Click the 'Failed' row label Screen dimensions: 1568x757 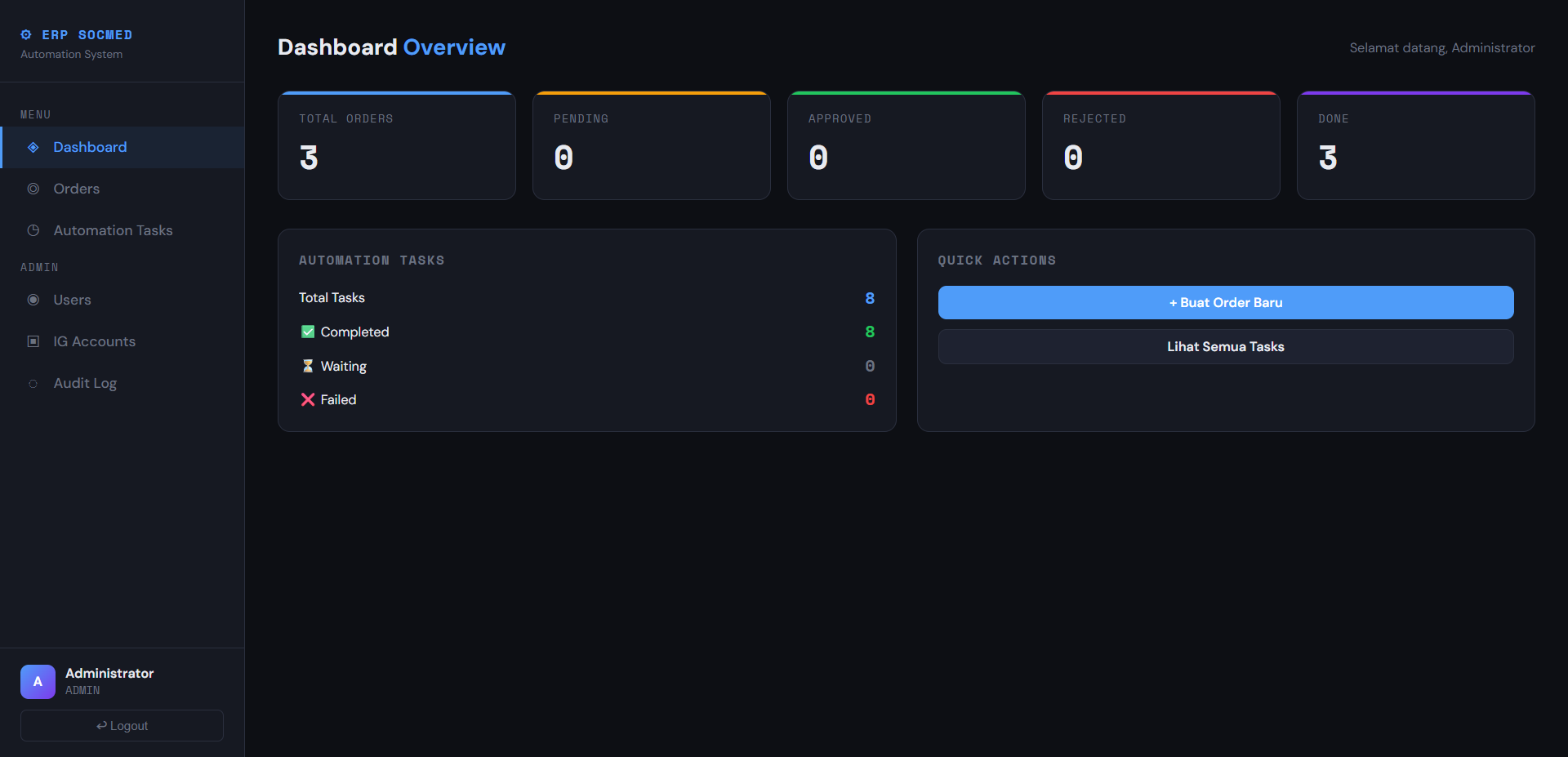click(x=338, y=399)
